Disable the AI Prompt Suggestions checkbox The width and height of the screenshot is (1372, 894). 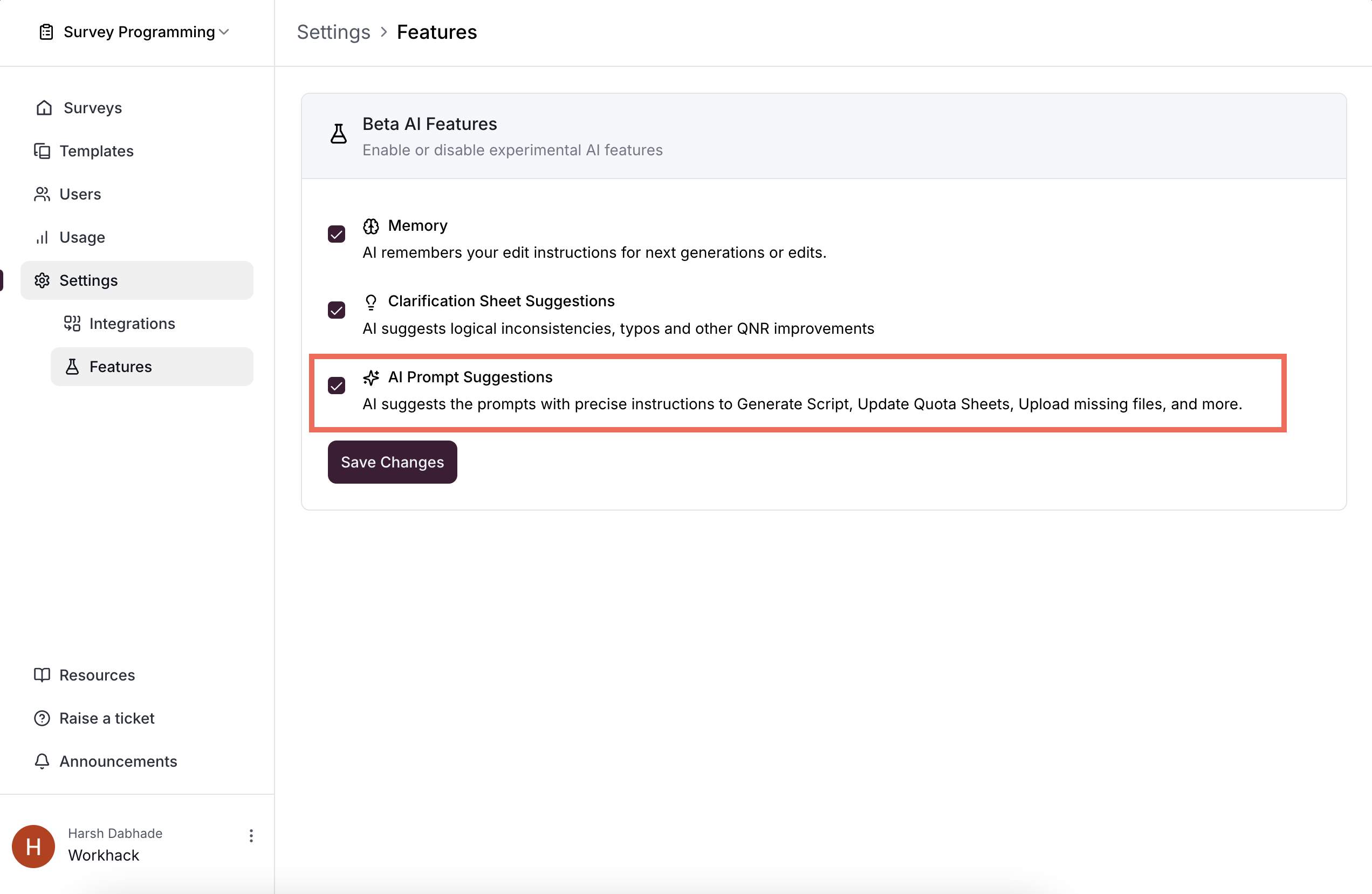(337, 386)
